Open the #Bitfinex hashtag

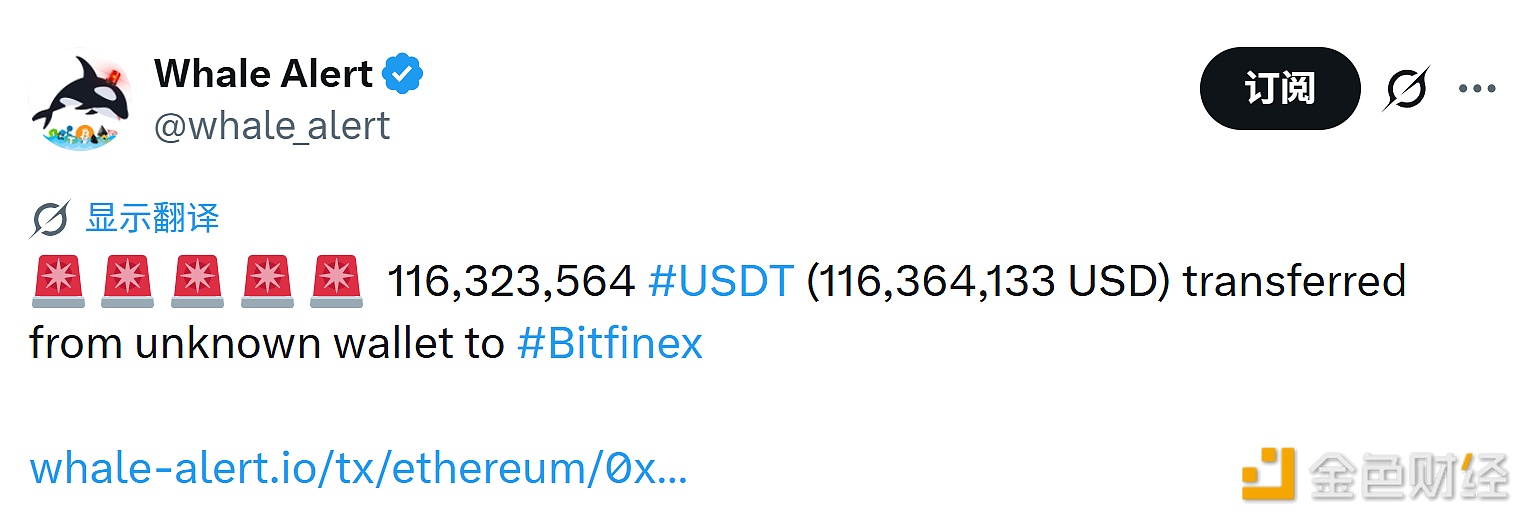click(x=610, y=344)
